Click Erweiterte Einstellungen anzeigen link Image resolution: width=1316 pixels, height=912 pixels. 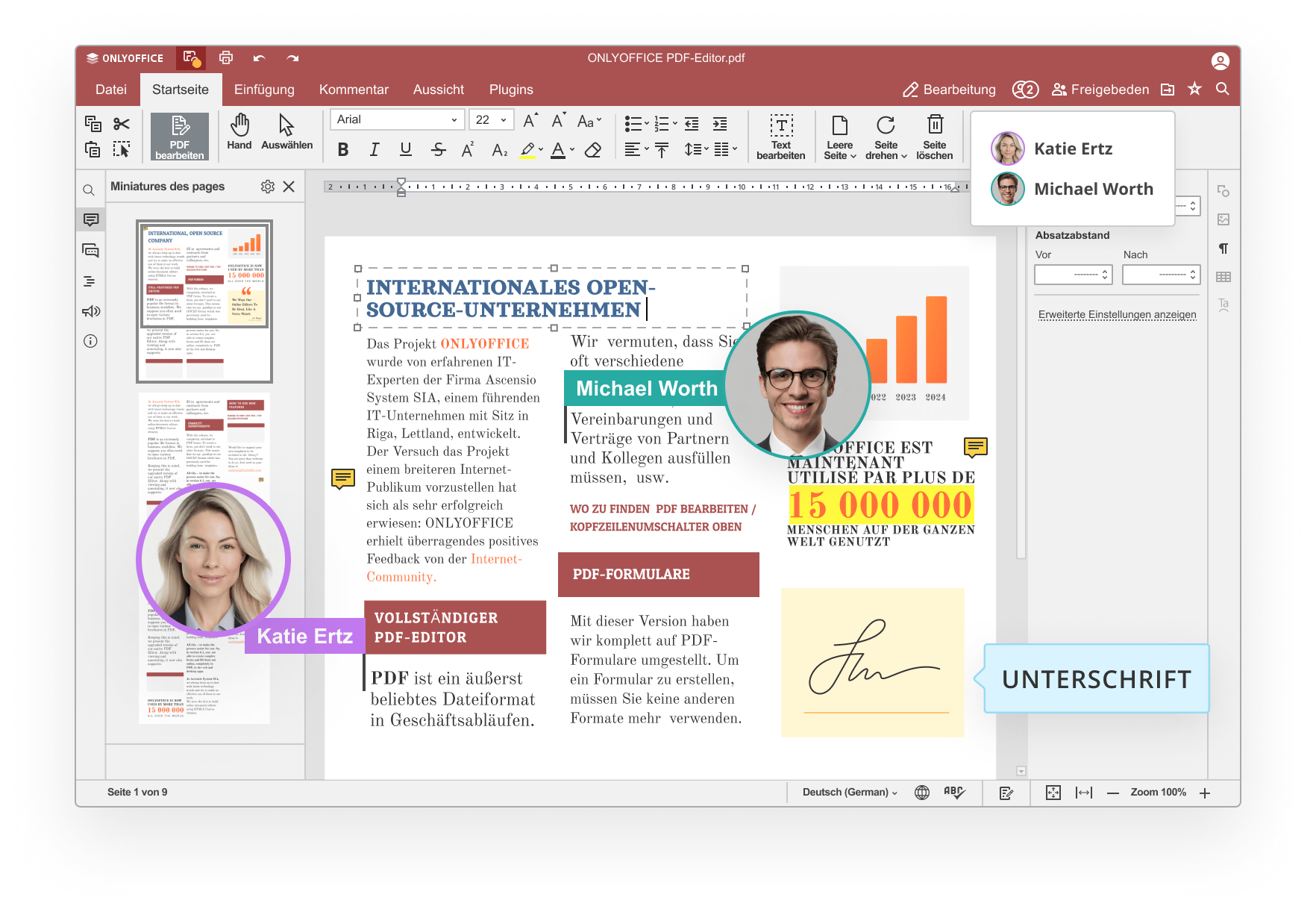coord(1117,315)
